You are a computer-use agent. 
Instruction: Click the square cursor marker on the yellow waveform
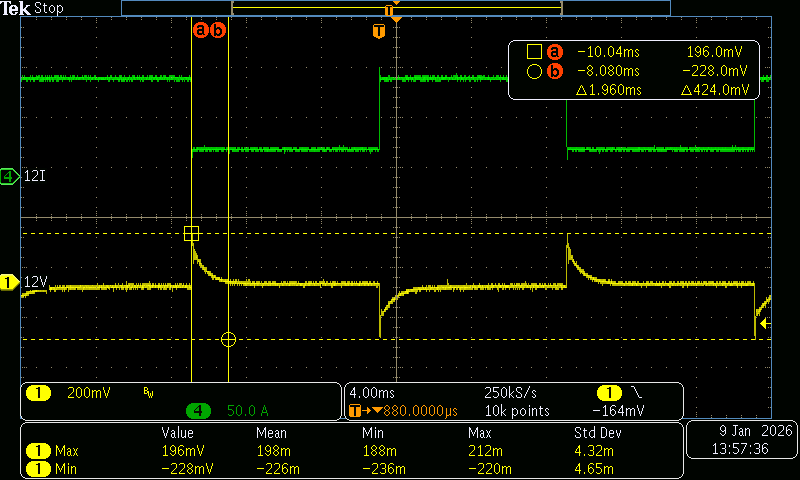[x=191, y=234]
